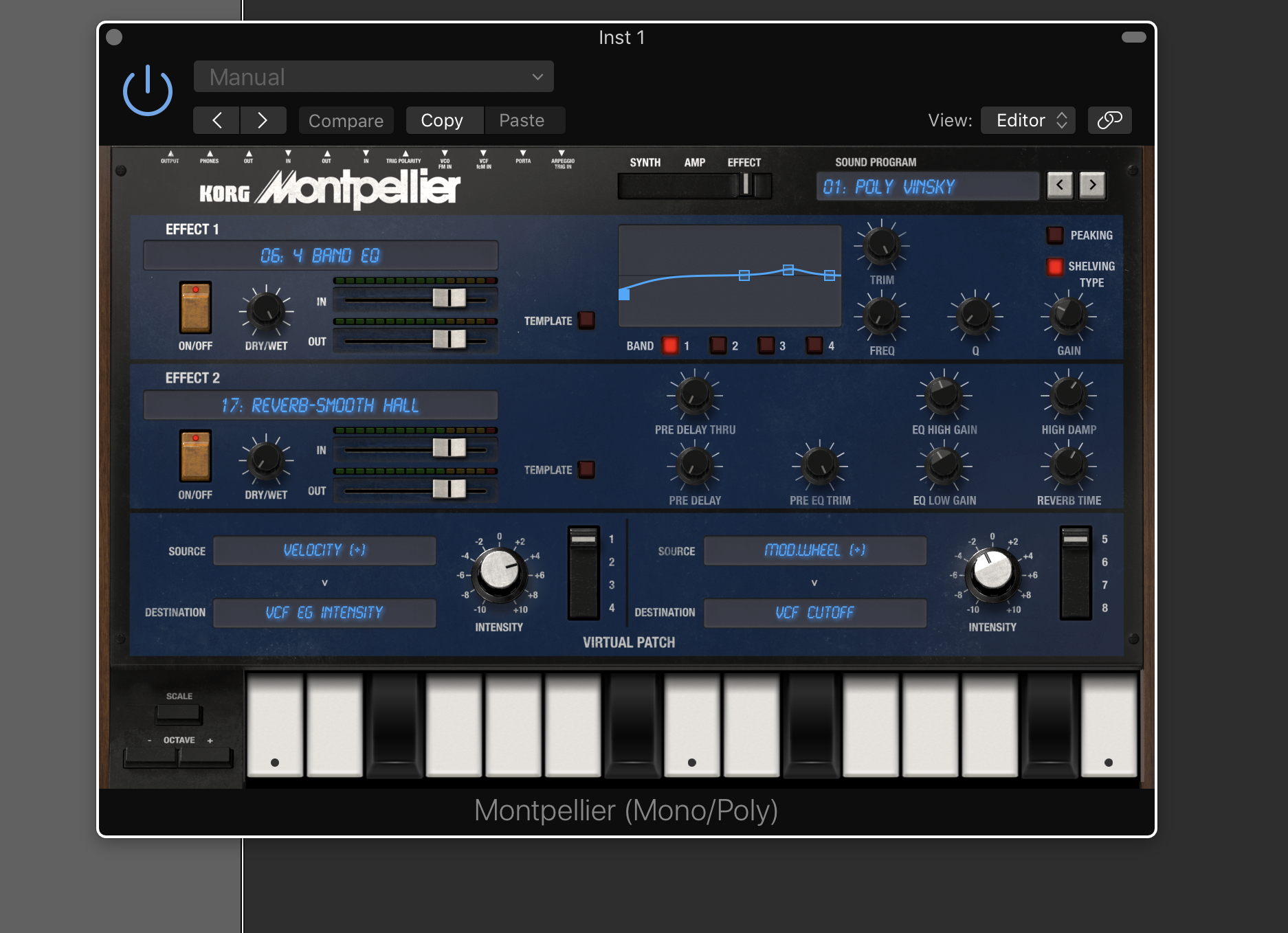Image resolution: width=1288 pixels, height=933 pixels.
Task: Toggle Effect 2 On/Off switch
Action: (x=195, y=456)
